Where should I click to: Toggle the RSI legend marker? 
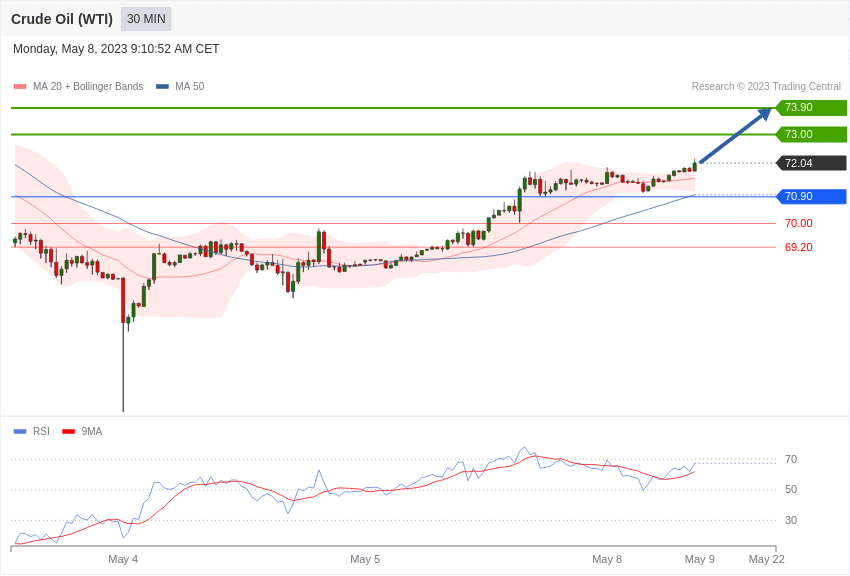pyautogui.click(x=20, y=432)
